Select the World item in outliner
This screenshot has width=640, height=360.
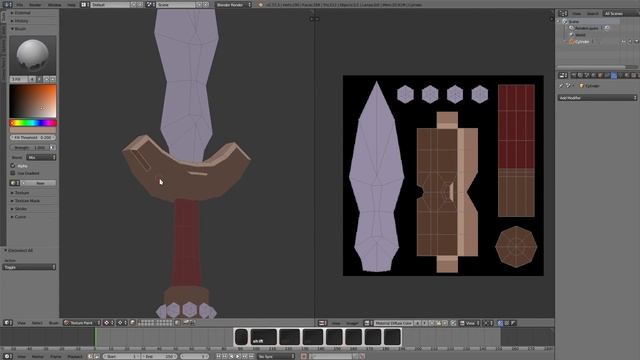pyautogui.click(x=580, y=35)
